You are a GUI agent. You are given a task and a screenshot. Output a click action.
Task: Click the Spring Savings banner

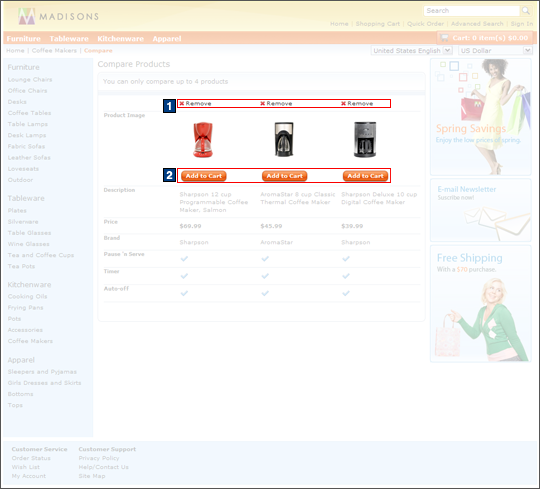pos(481,117)
